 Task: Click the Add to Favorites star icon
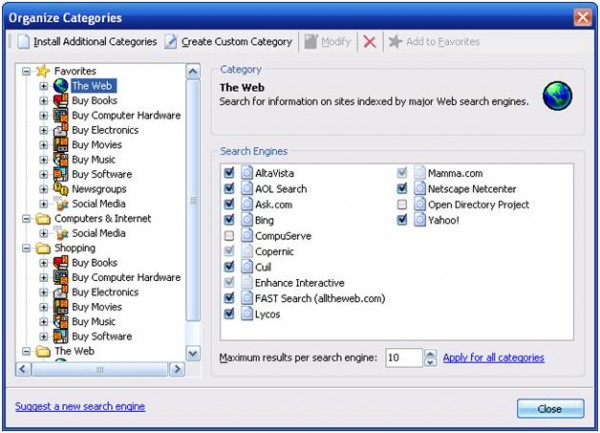click(x=395, y=41)
